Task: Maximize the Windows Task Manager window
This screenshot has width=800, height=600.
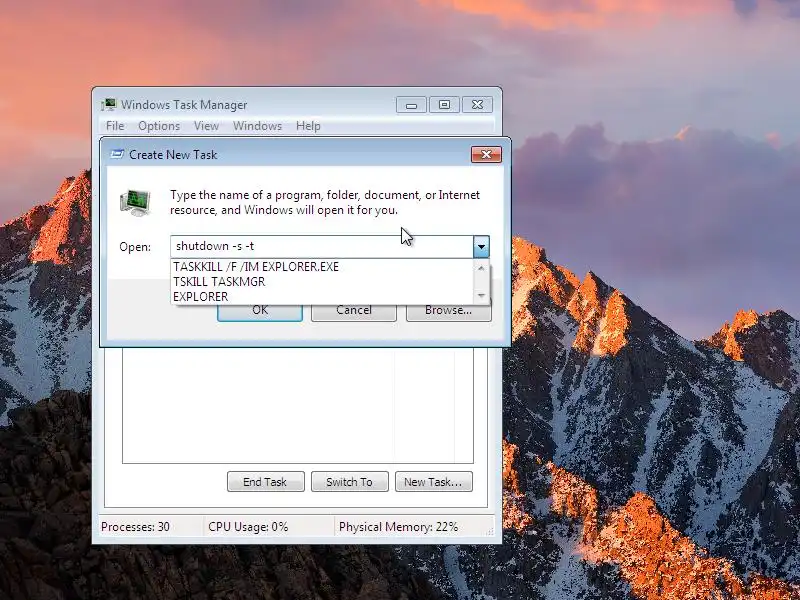Action: (x=444, y=105)
